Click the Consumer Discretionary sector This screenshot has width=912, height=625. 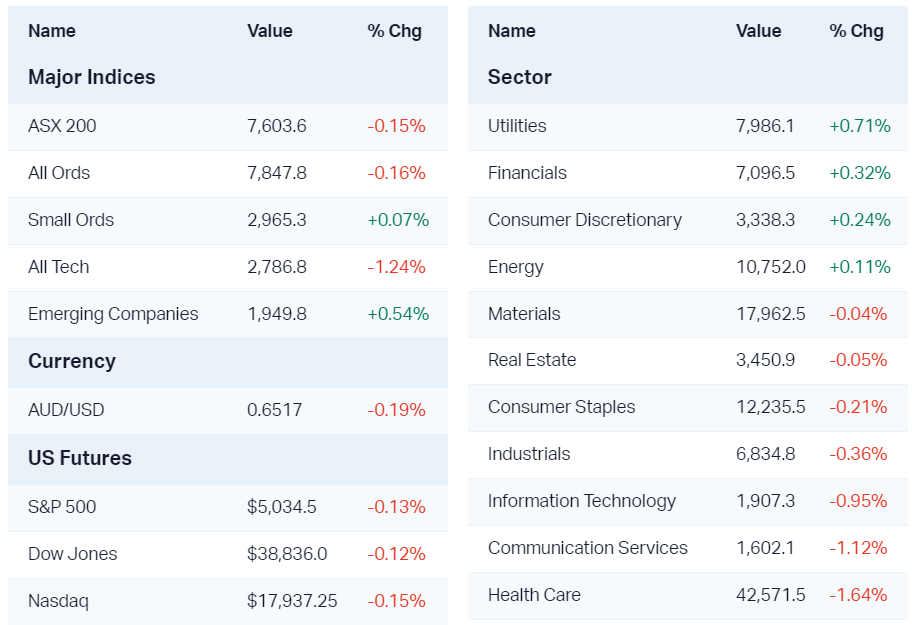[585, 220]
